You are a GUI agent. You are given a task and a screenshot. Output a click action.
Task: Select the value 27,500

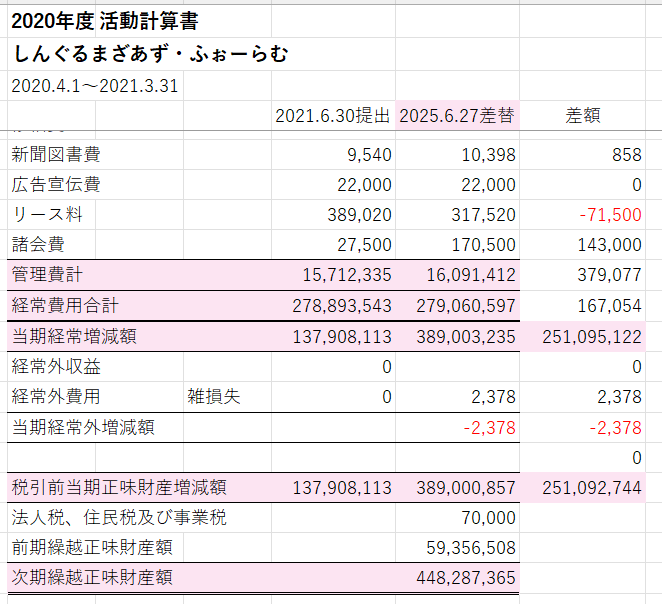(x=364, y=245)
